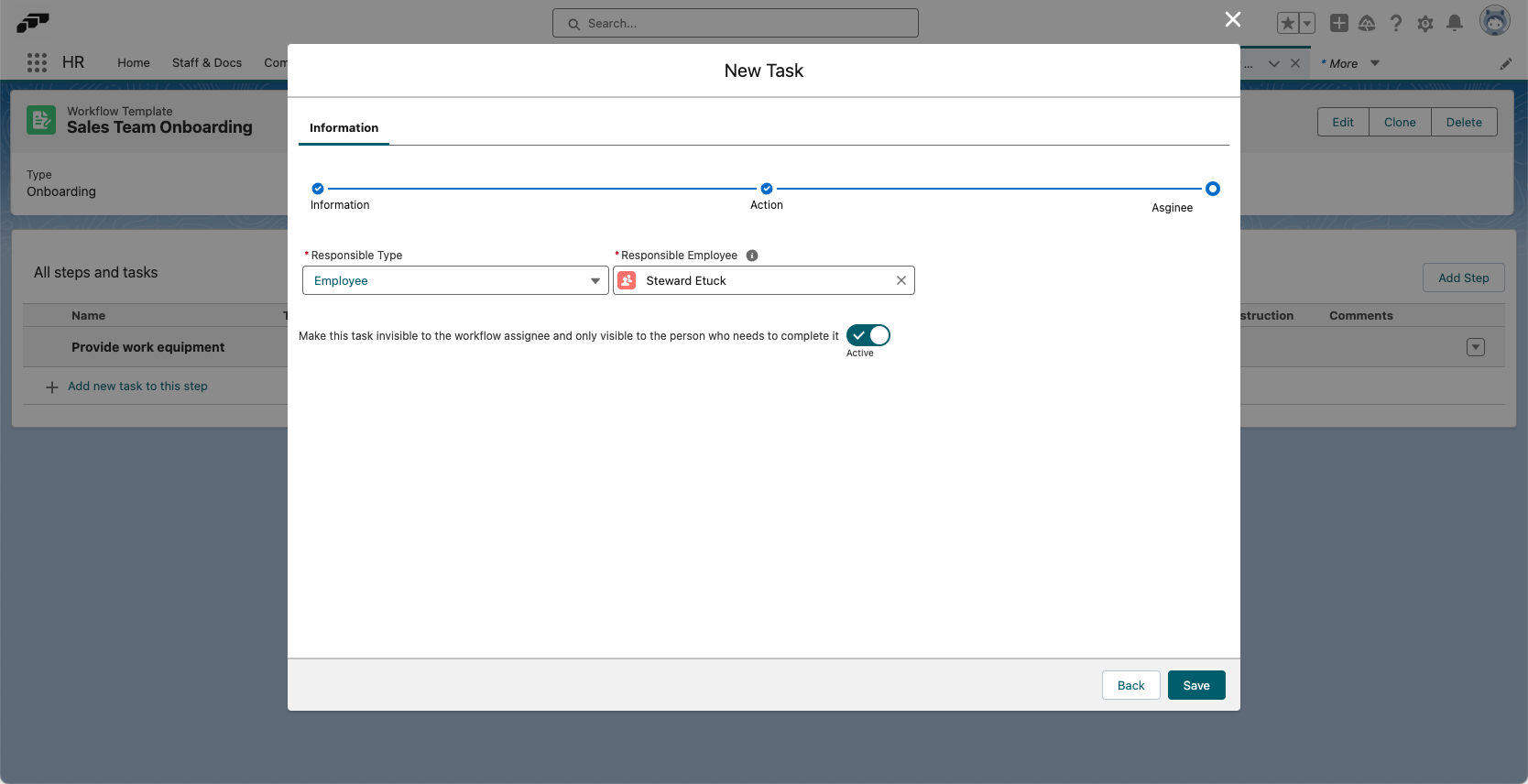The image size is (1528, 784).
Task: Click the user avatar profile icon
Action: (1494, 21)
